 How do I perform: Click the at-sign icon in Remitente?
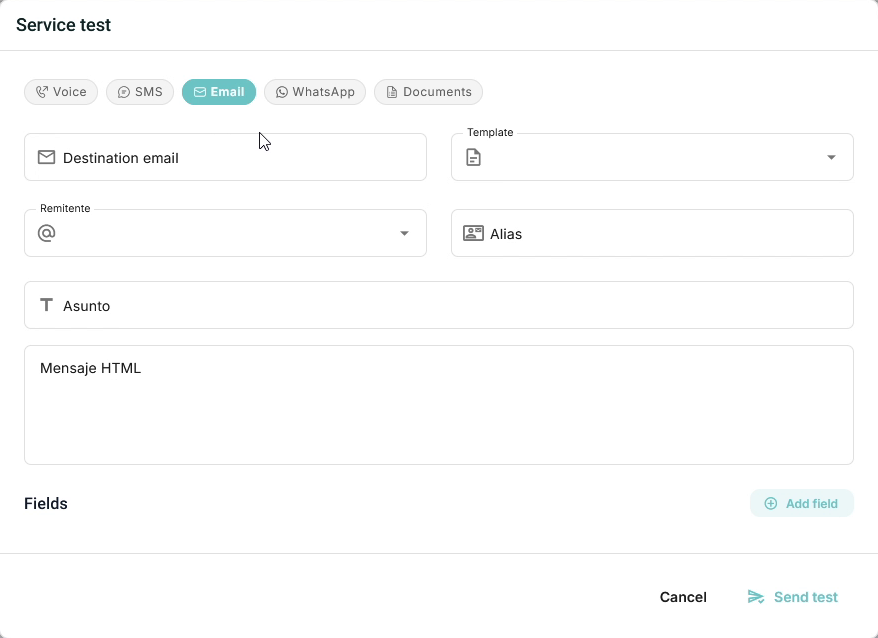point(46,233)
